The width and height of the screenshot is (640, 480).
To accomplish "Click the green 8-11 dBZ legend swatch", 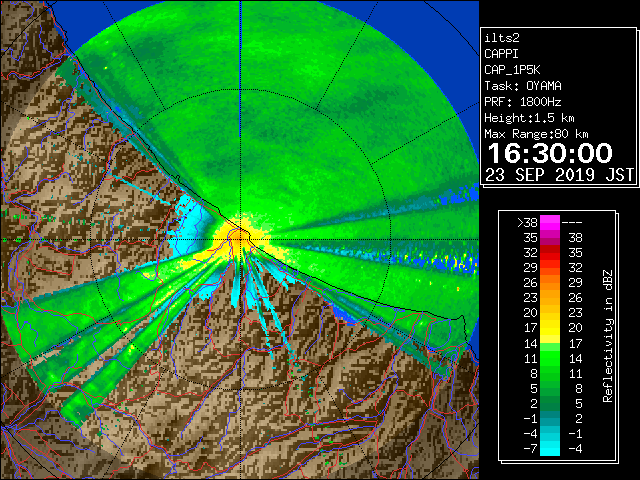I will [550, 373].
